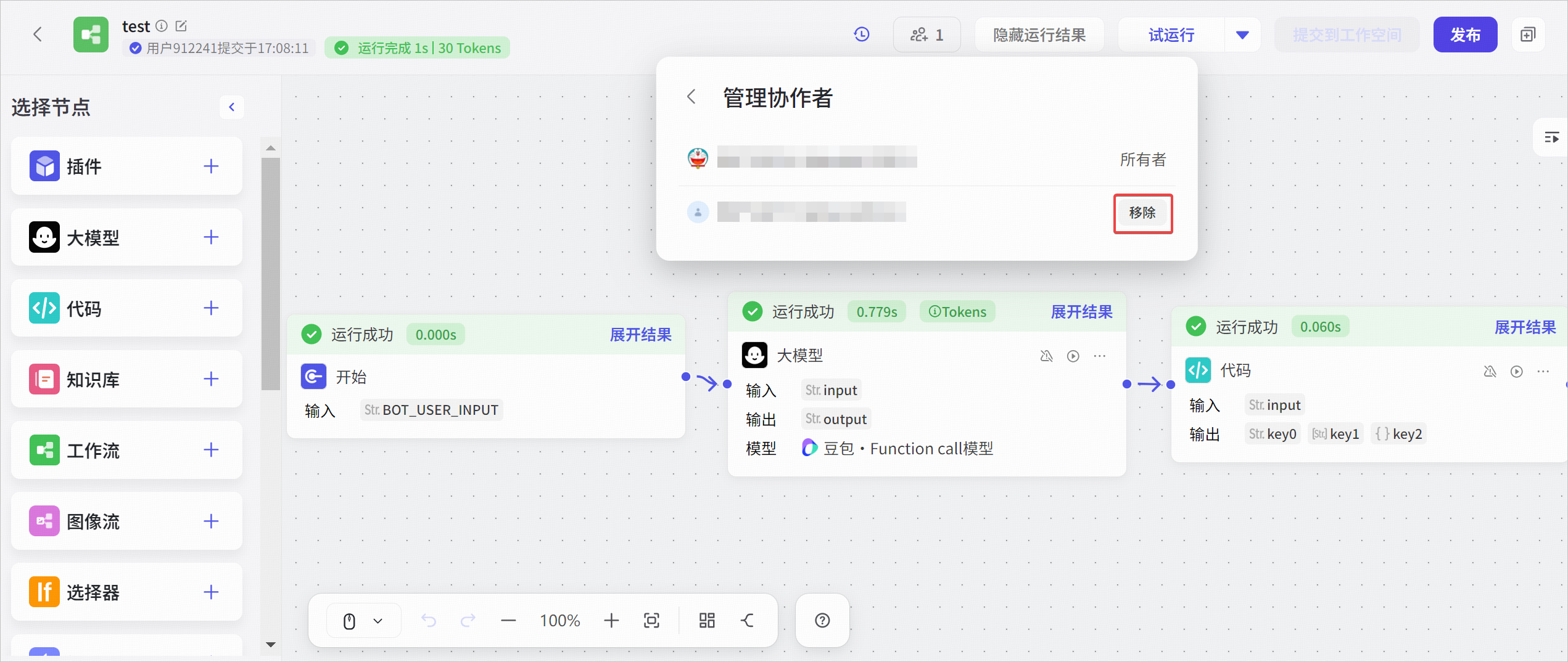This screenshot has height=662, width=1568.
Task: Click the fit-to-view icon in zoom toolbar
Action: pyautogui.click(x=651, y=620)
